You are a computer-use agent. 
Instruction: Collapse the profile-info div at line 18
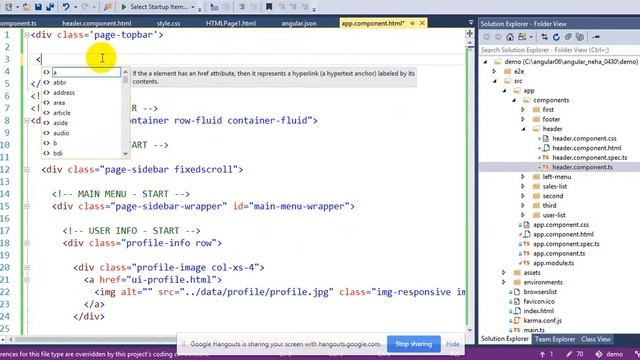(27, 243)
